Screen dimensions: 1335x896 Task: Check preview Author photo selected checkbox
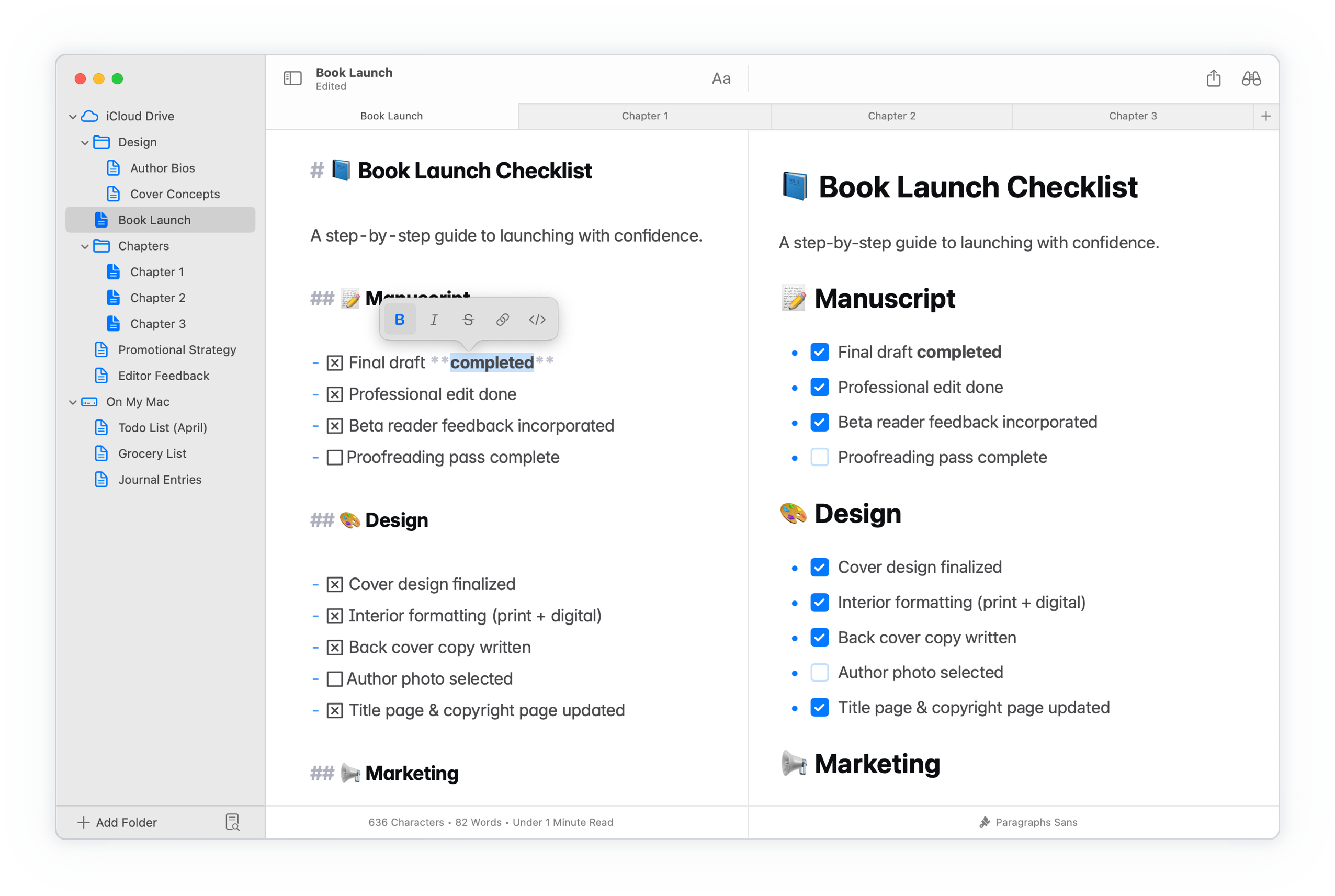pos(820,673)
